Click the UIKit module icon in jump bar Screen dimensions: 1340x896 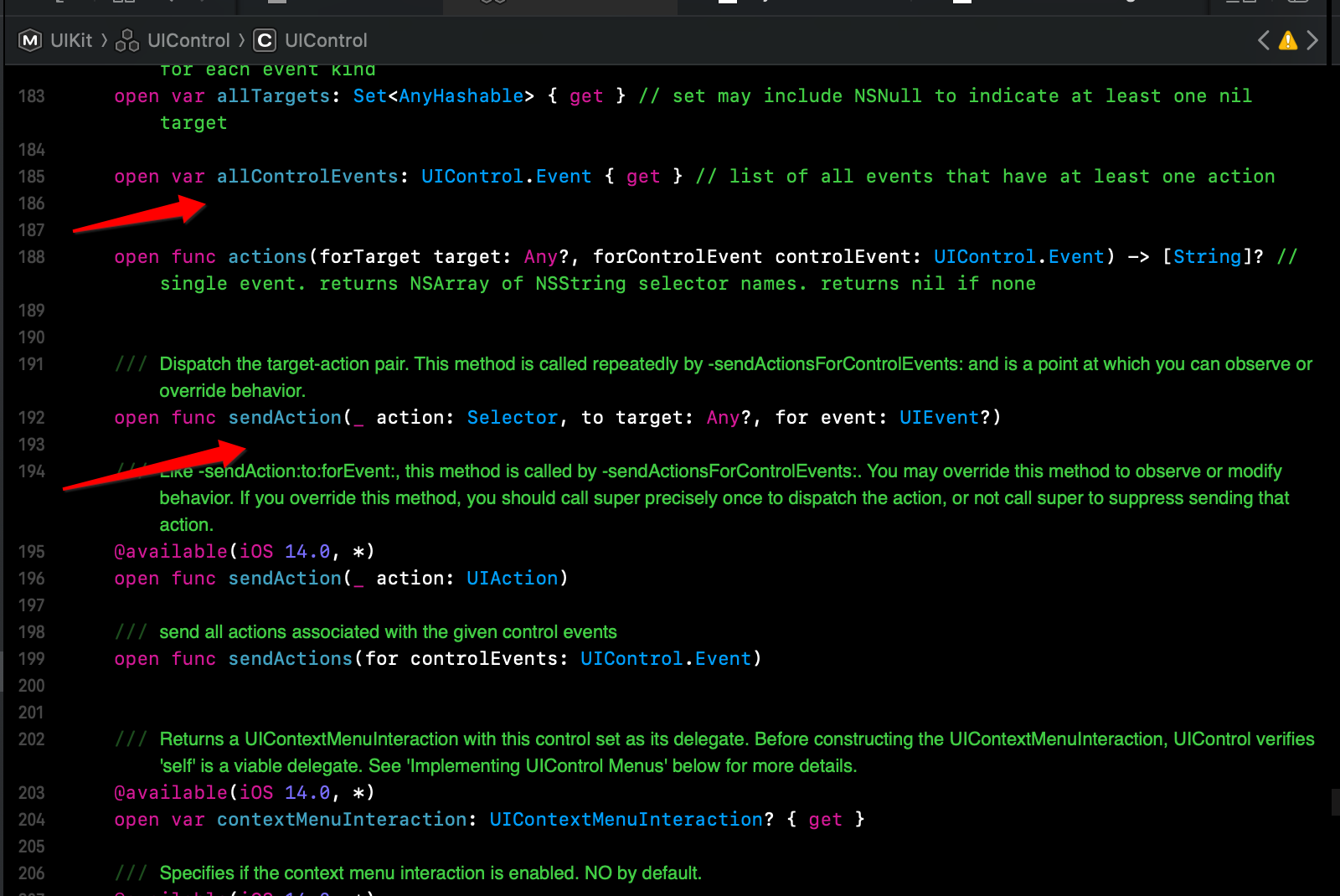30,40
